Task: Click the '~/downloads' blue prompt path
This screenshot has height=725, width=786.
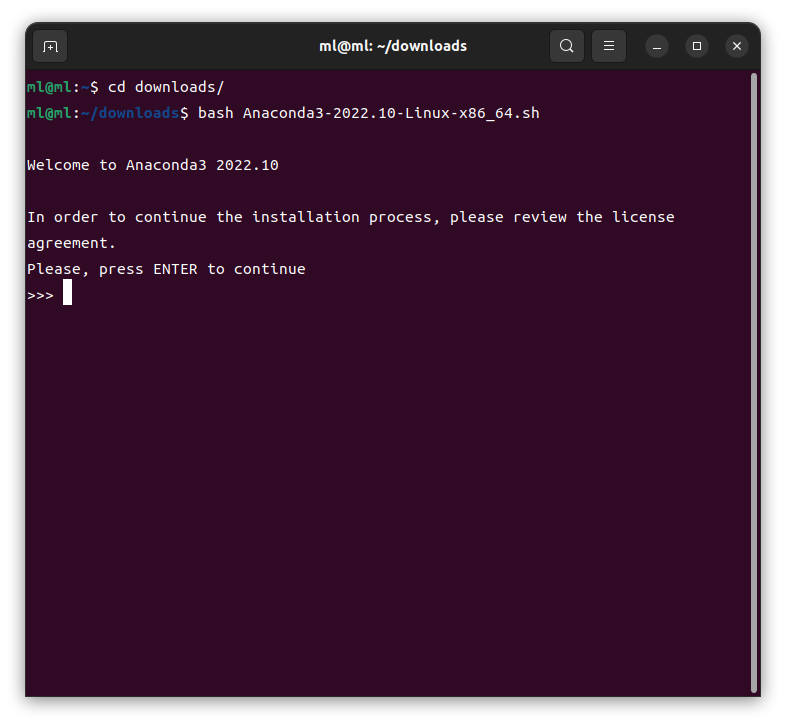Action: [130, 113]
